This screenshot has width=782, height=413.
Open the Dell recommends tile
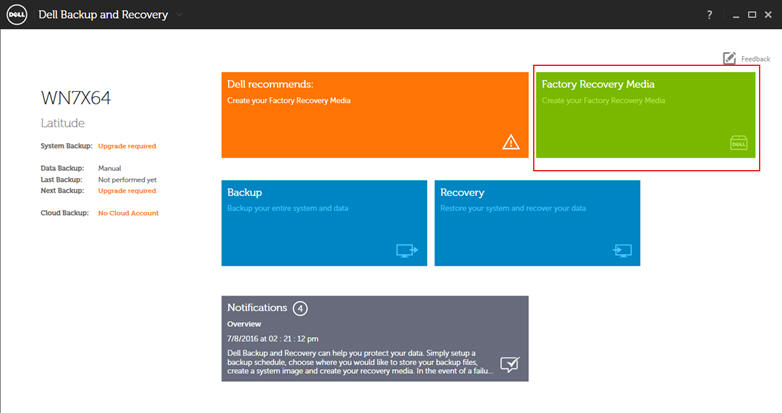[375, 115]
